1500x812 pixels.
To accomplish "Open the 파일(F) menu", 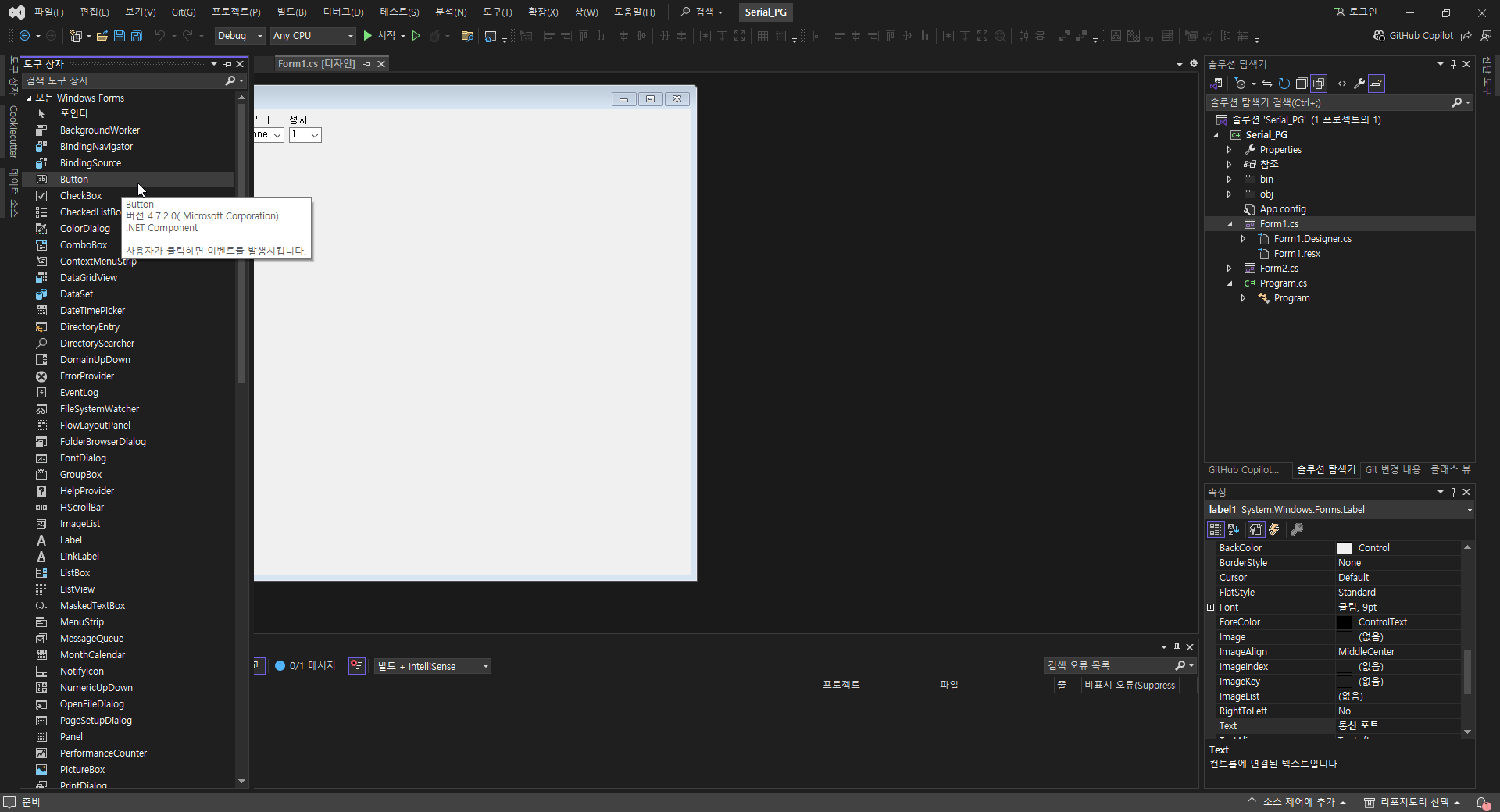I will pos(48,12).
